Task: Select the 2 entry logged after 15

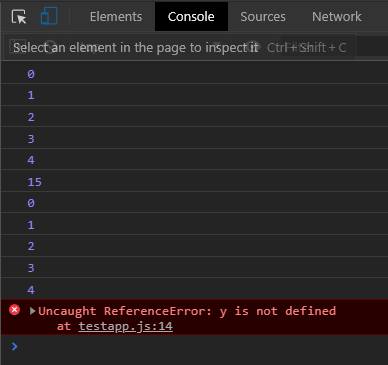Action: pos(31,246)
